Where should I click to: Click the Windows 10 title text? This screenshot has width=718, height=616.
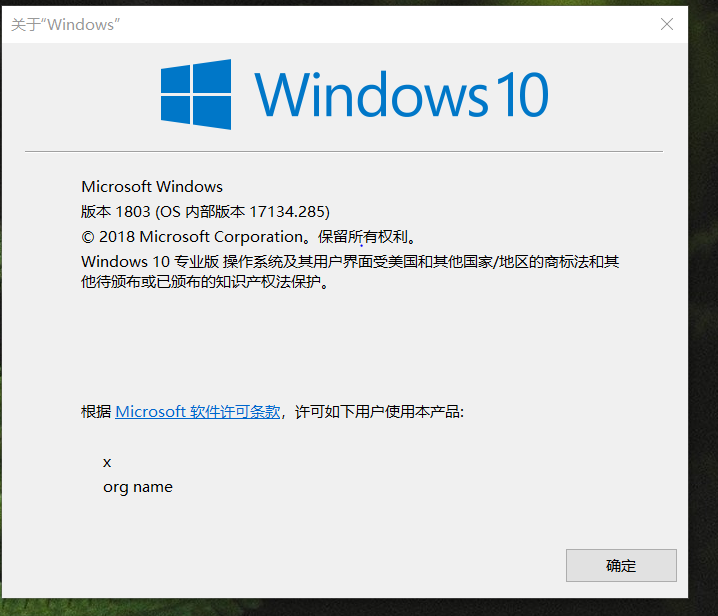pyautogui.click(x=401, y=95)
